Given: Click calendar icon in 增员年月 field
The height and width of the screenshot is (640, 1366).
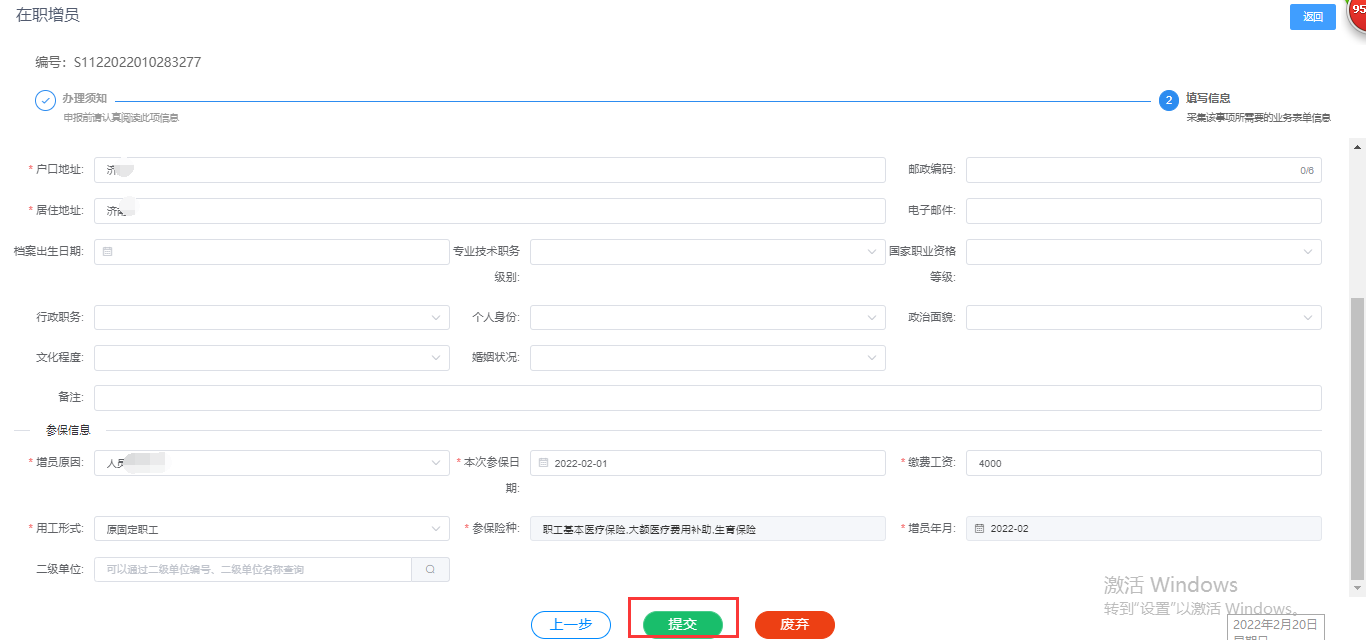Looking at the screenshot, I should coord(979,529).
